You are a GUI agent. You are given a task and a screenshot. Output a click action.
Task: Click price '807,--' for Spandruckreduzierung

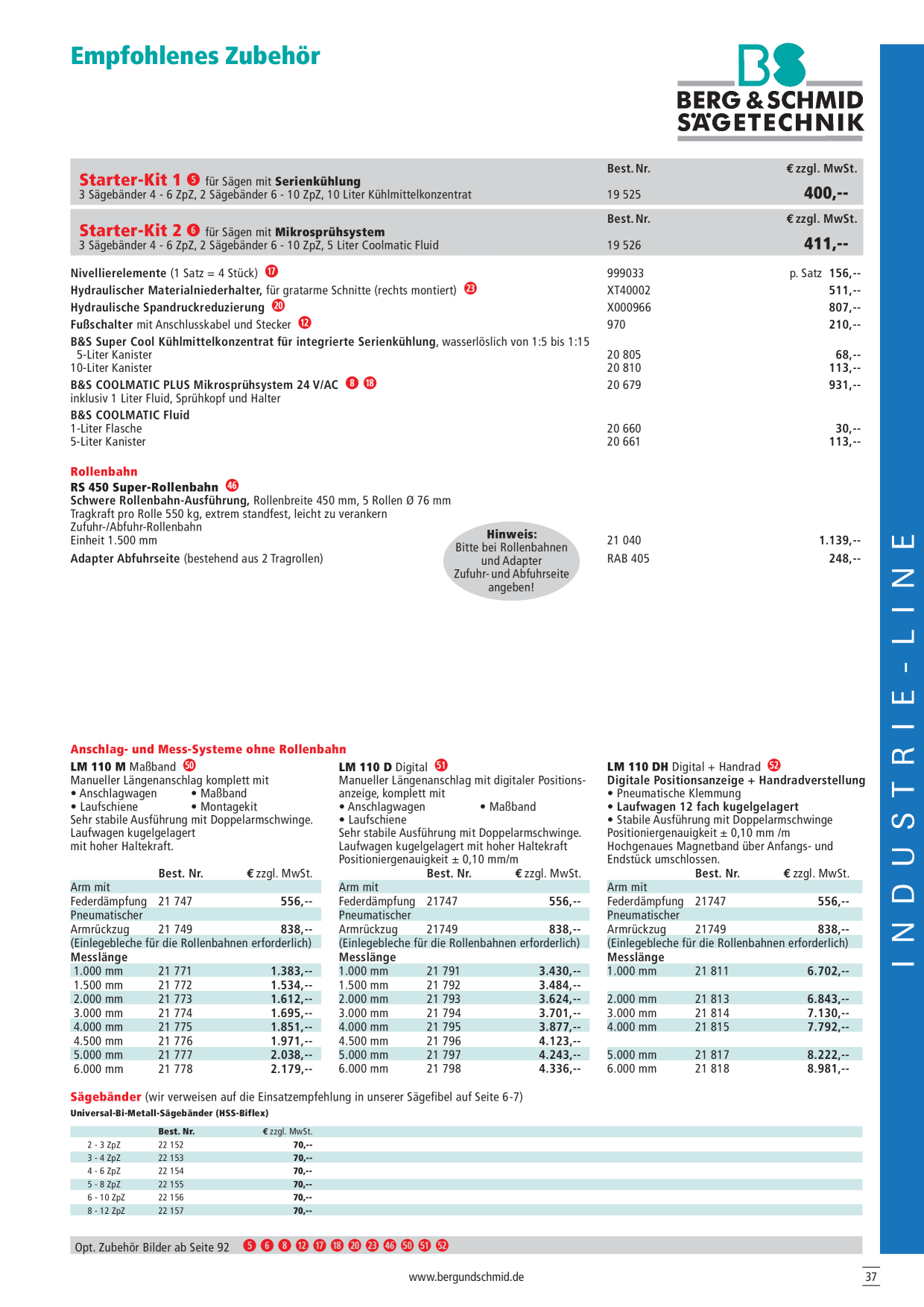[x=844, y=308]
